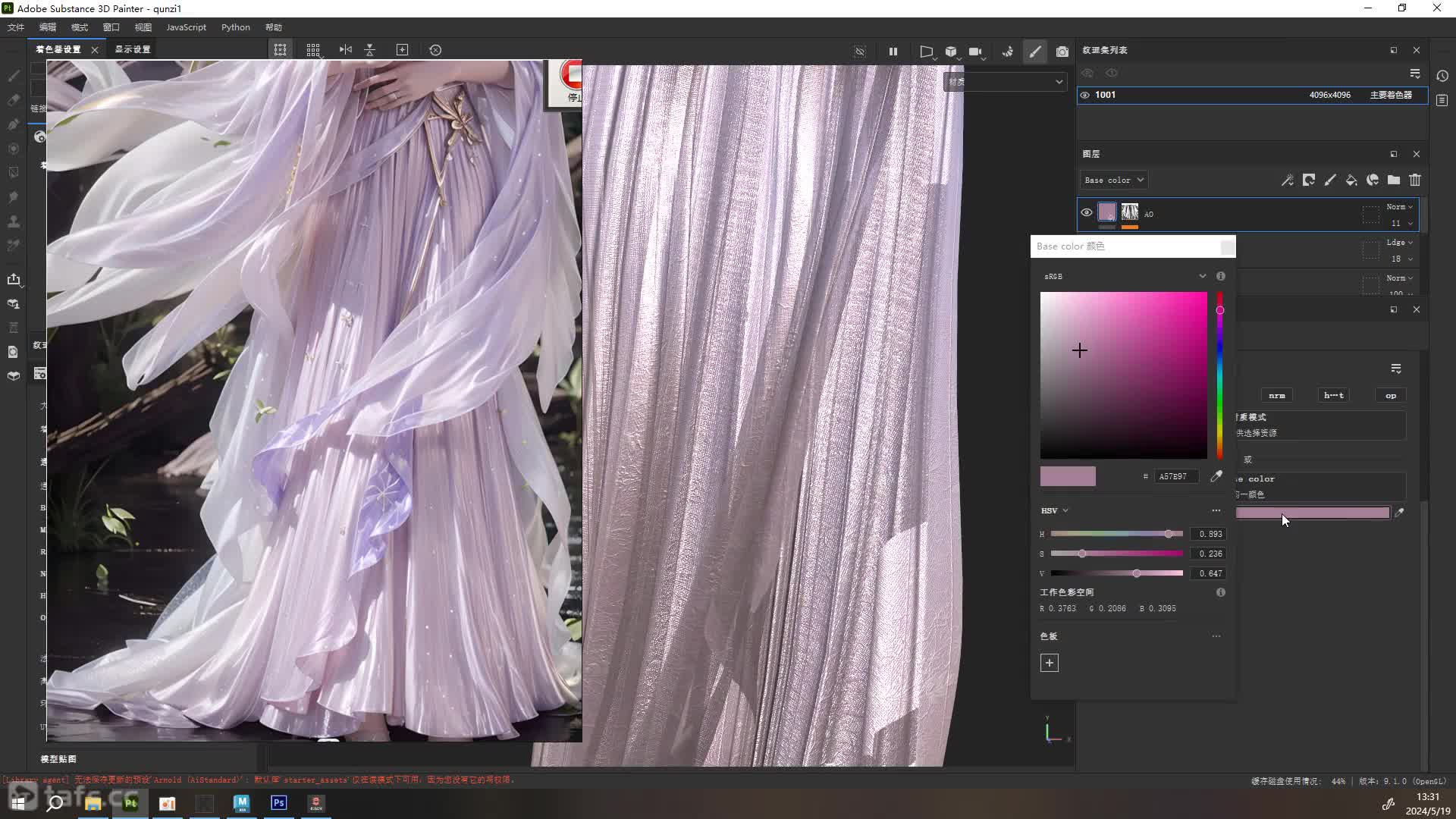Click the AO layer mask thumbnail
Screen dimensions: 1456x819
pyautogui.click(x=1130, y=212)
